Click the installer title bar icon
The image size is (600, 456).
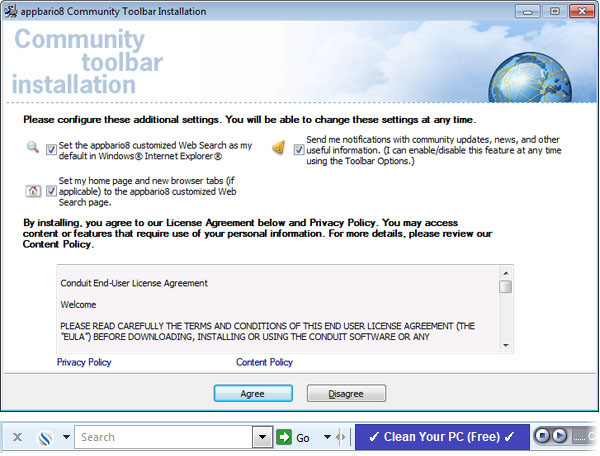(11, 11)
